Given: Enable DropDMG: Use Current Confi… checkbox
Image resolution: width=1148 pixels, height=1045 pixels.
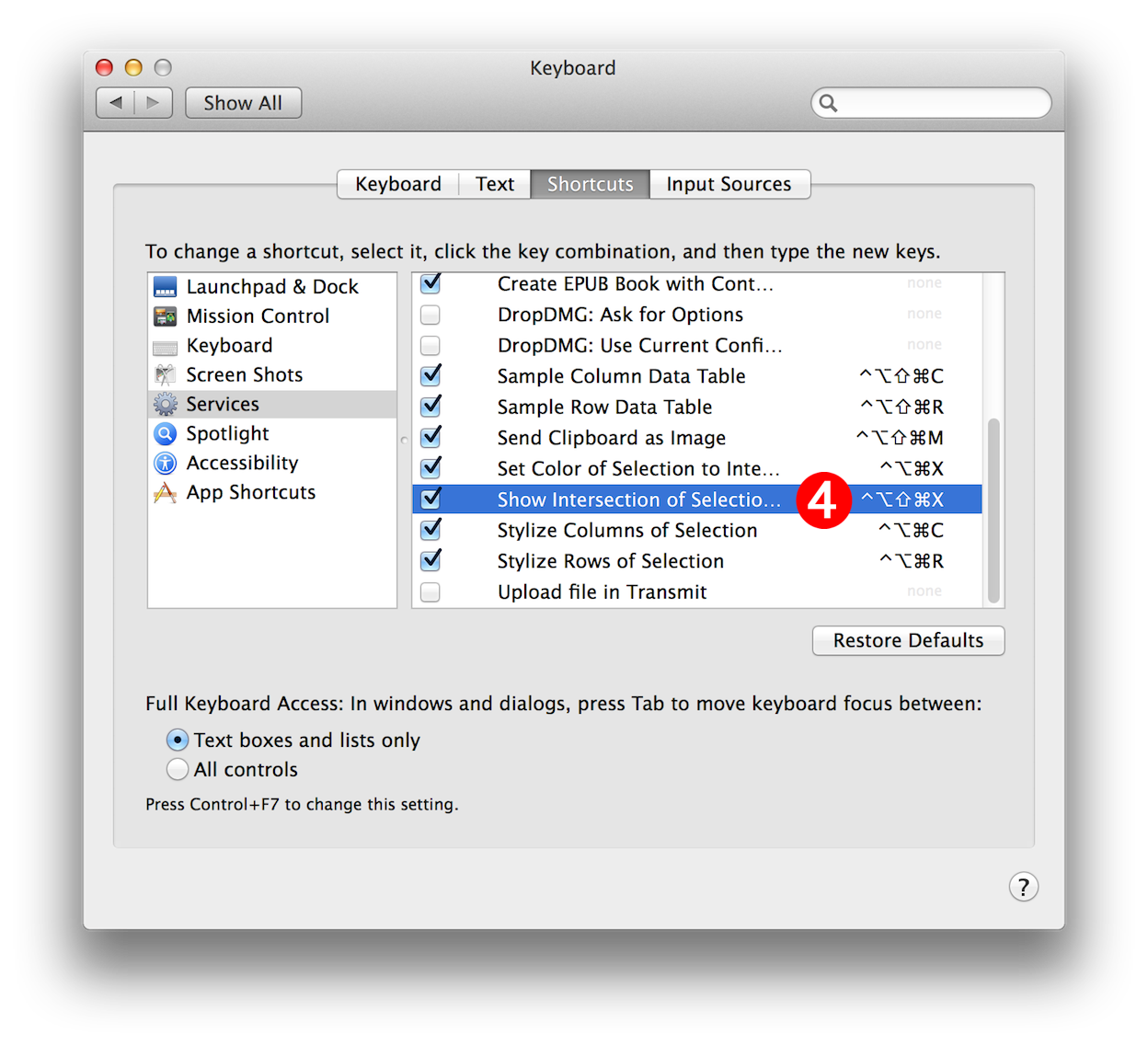Looking at the screenshot, I should click(x=430, y=346).
